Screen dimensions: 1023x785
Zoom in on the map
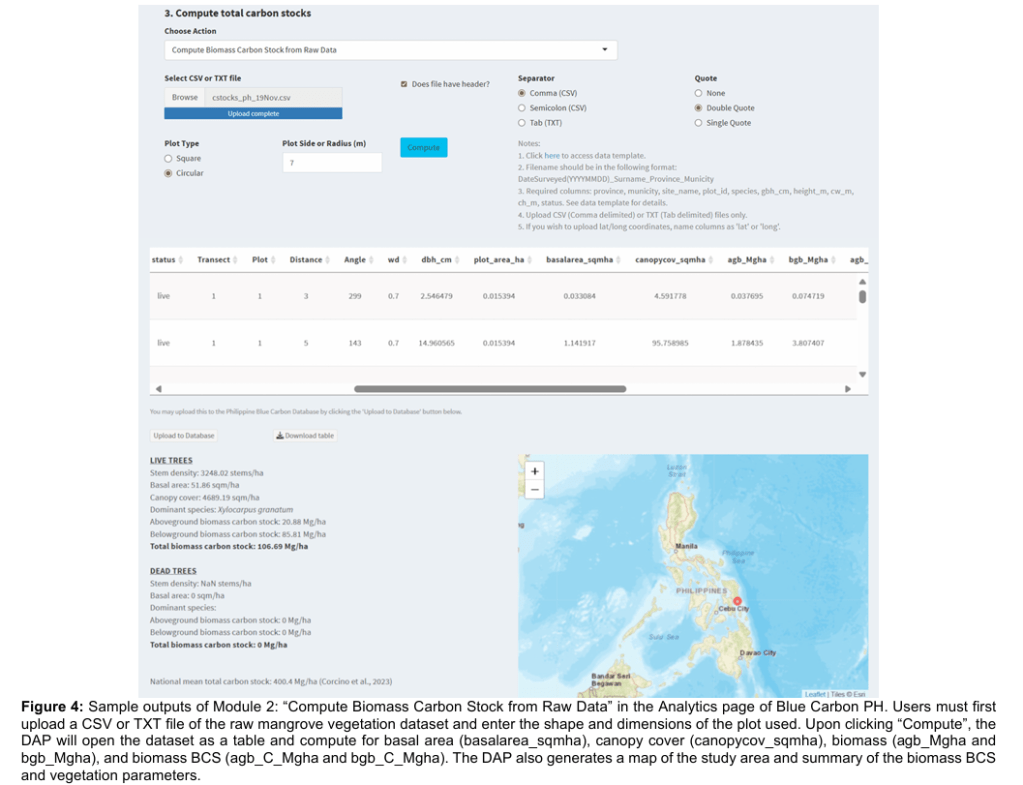[534, 471]
